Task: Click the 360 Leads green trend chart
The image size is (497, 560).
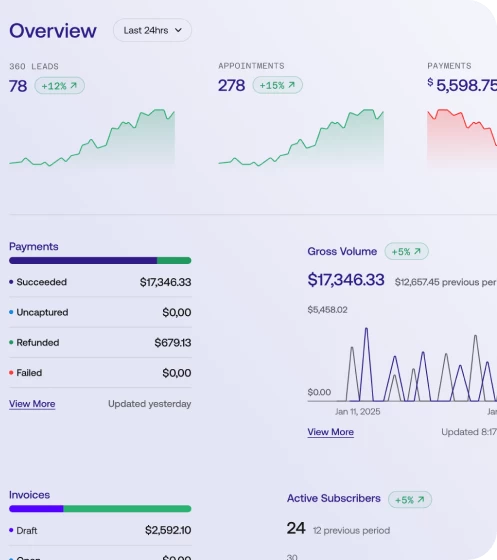Action: [x=92, y=138]
